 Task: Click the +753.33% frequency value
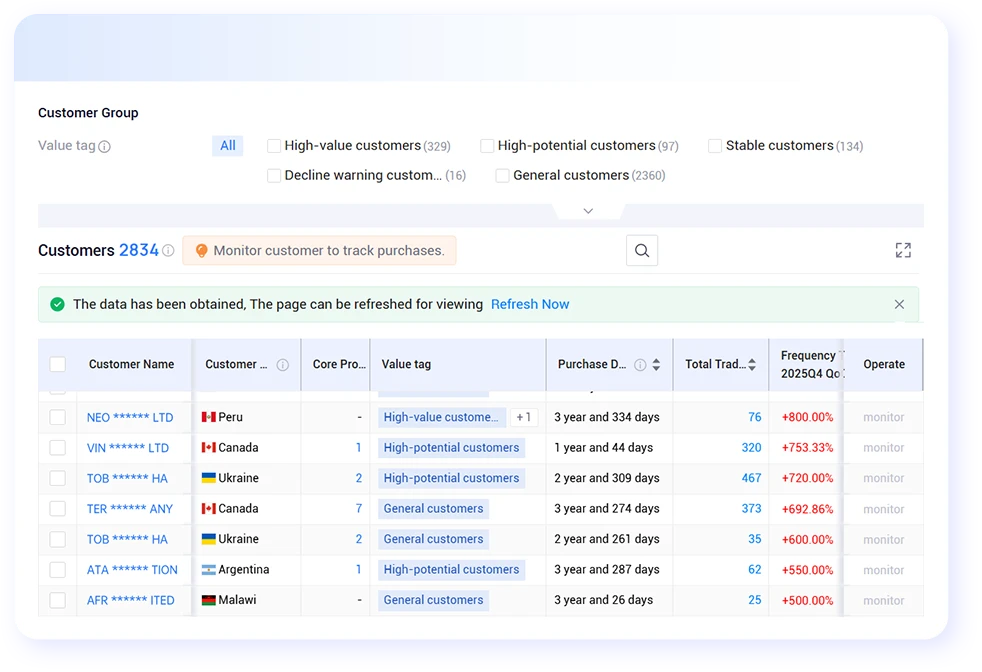click(x=807, y=448)
